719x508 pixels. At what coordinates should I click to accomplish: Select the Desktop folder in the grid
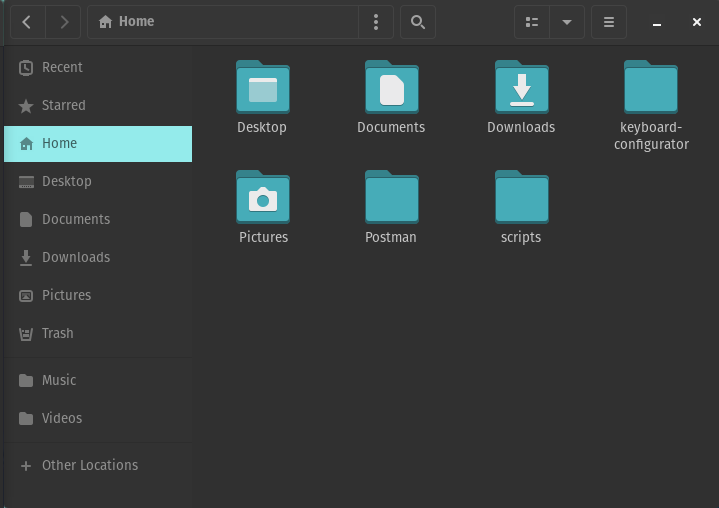[262, 87]
